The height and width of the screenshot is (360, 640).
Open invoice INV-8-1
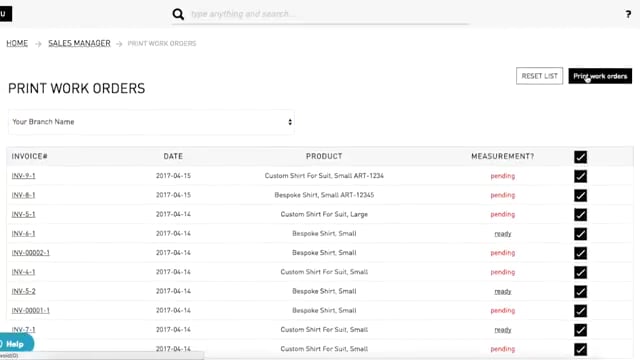23,195
